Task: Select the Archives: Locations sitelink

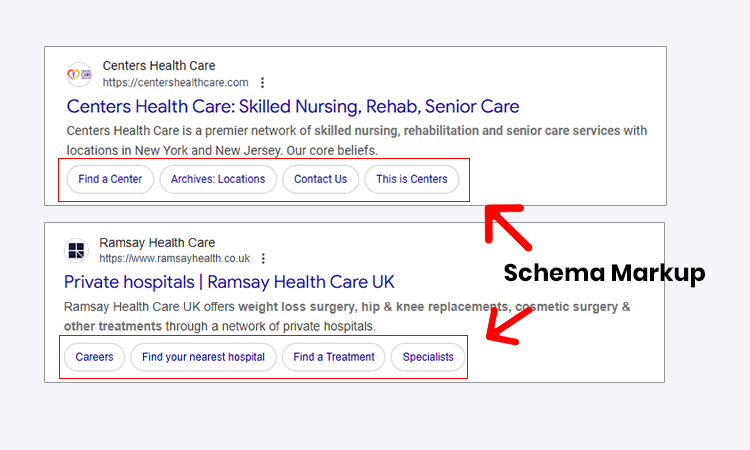Action: coord(218,179)
